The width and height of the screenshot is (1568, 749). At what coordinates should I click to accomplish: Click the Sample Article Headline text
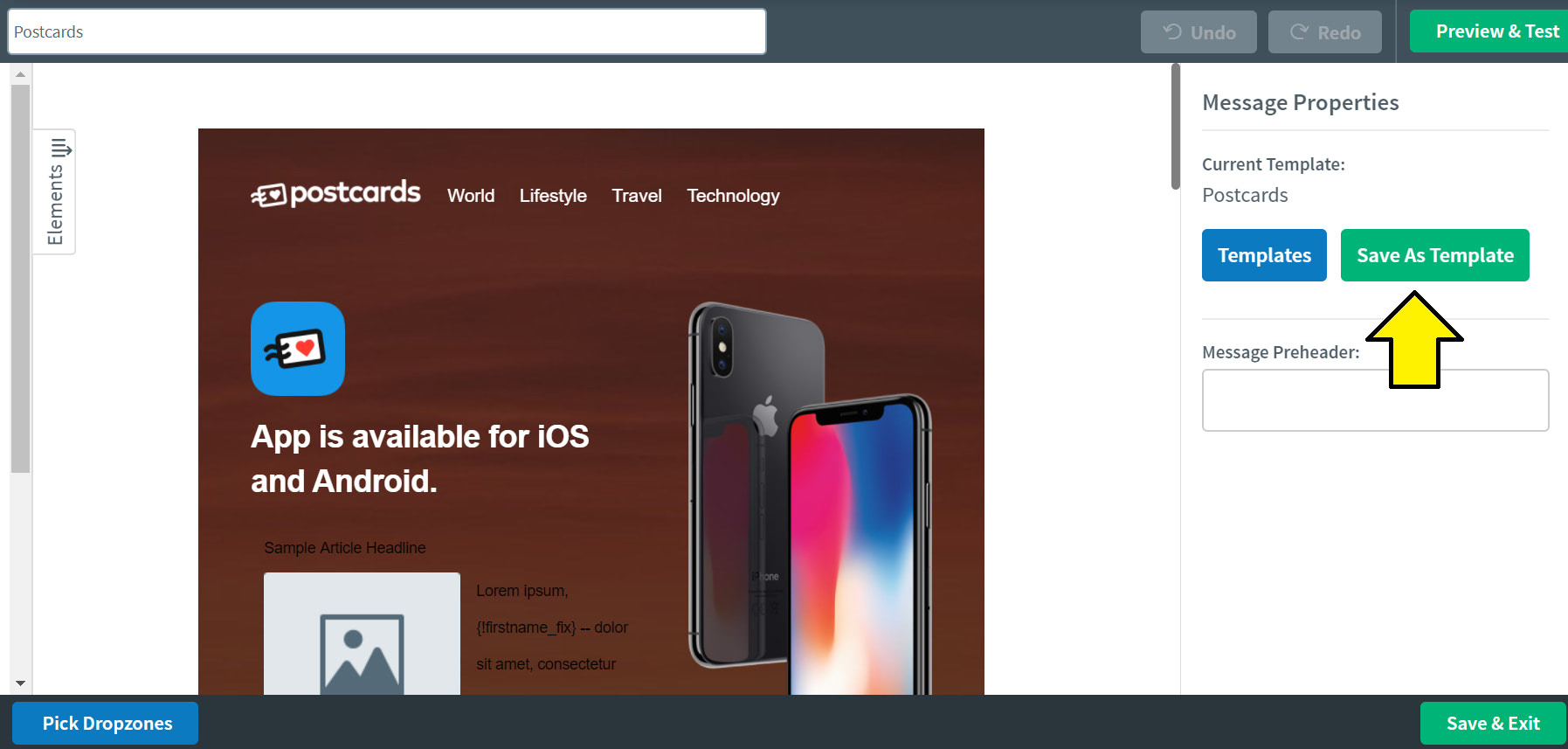coord(345,548)
